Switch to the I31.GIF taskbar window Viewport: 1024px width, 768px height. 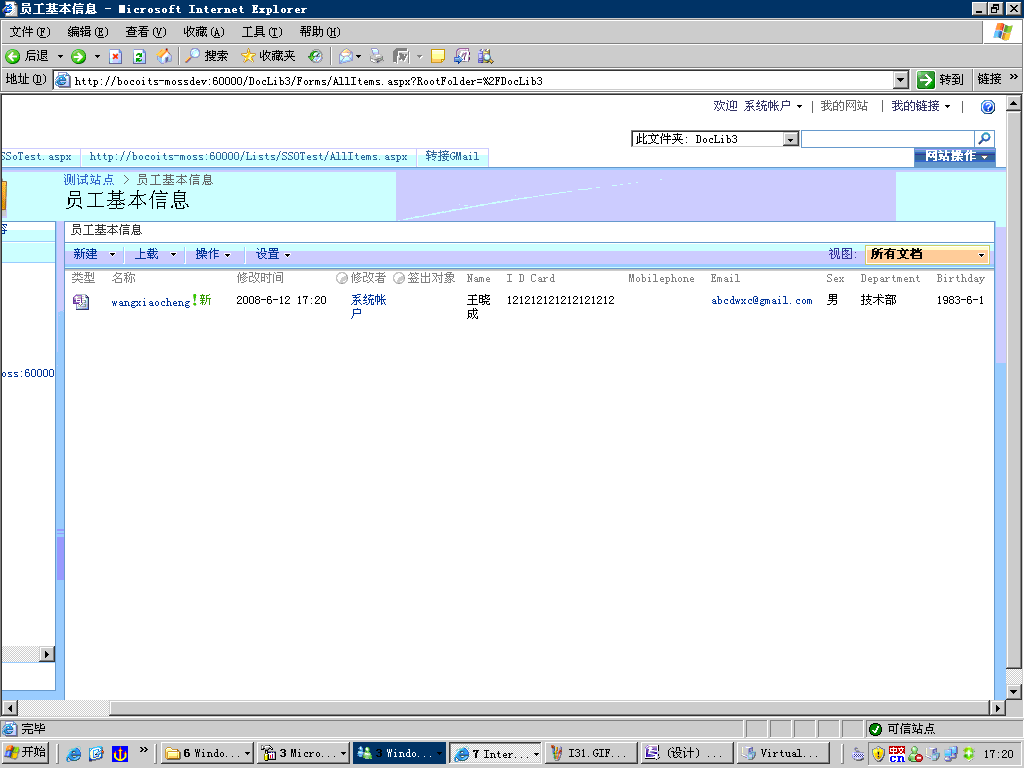pos(591,753)
